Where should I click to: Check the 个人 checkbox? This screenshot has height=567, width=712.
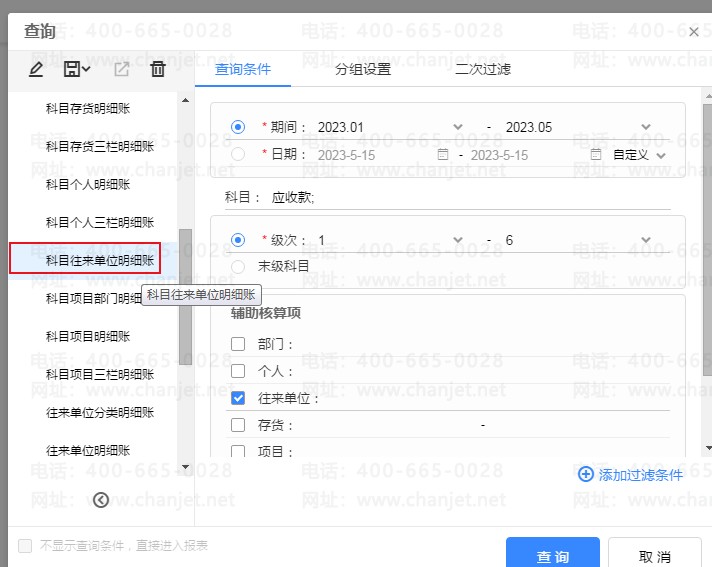pos(238,371)
